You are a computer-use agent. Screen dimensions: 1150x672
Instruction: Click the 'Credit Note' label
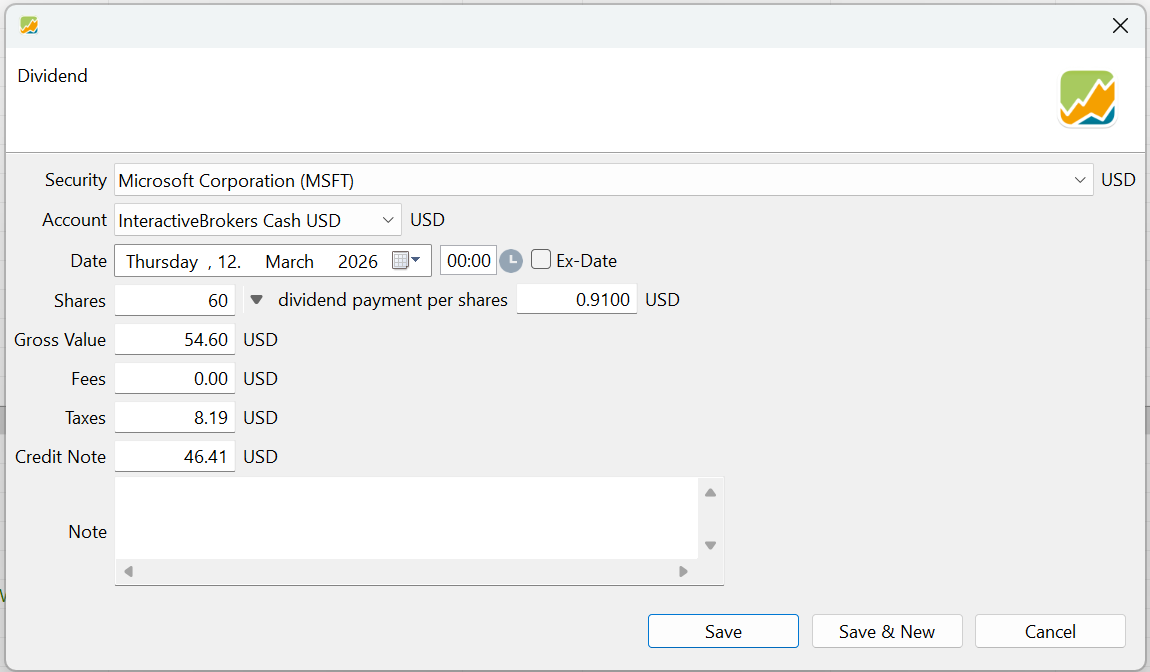pyautogui.click(x=60, y=456)
